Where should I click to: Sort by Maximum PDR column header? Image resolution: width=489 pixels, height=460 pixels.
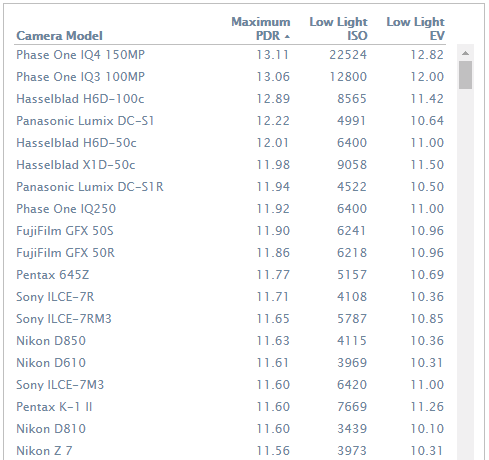pyautogui.click(x=260, y=29)
